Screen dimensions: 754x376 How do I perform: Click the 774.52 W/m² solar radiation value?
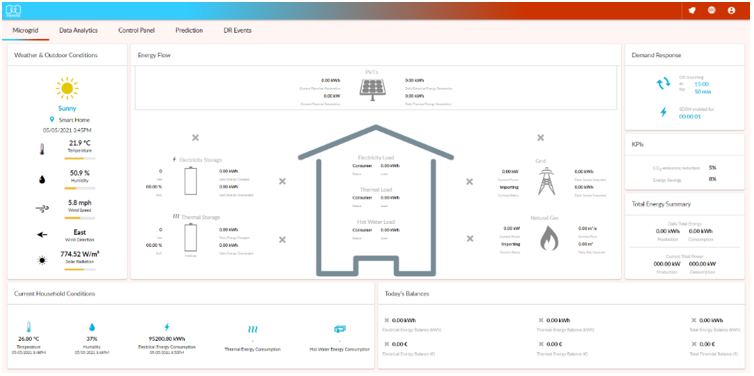tap(80, 254)
